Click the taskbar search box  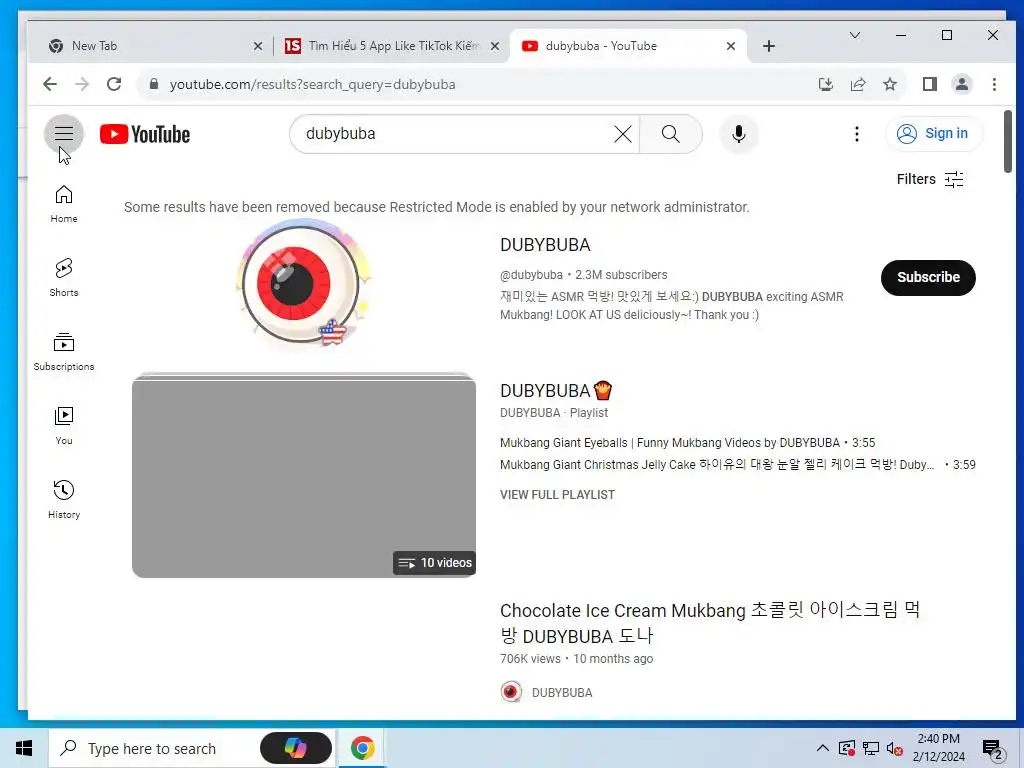click(x=153, y=748)
